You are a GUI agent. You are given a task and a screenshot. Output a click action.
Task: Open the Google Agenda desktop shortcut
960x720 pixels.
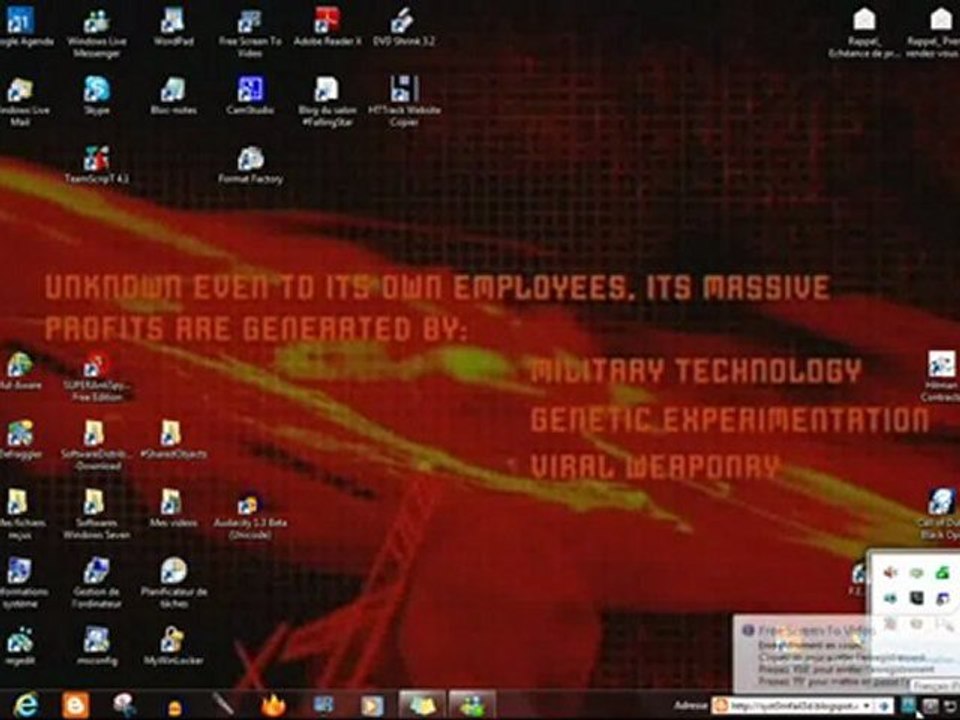coord(20,27)
